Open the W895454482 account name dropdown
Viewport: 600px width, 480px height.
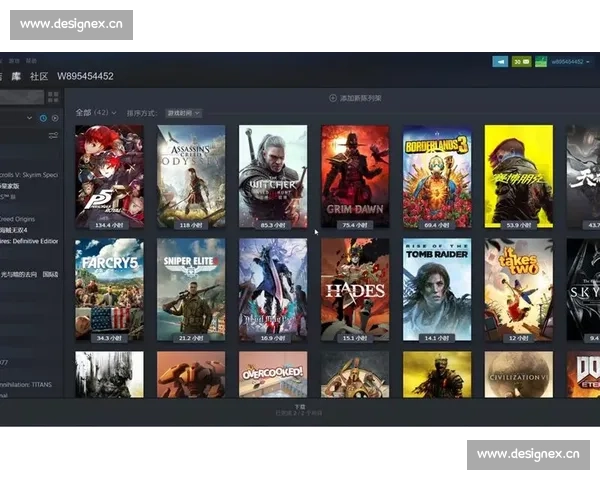568,62
